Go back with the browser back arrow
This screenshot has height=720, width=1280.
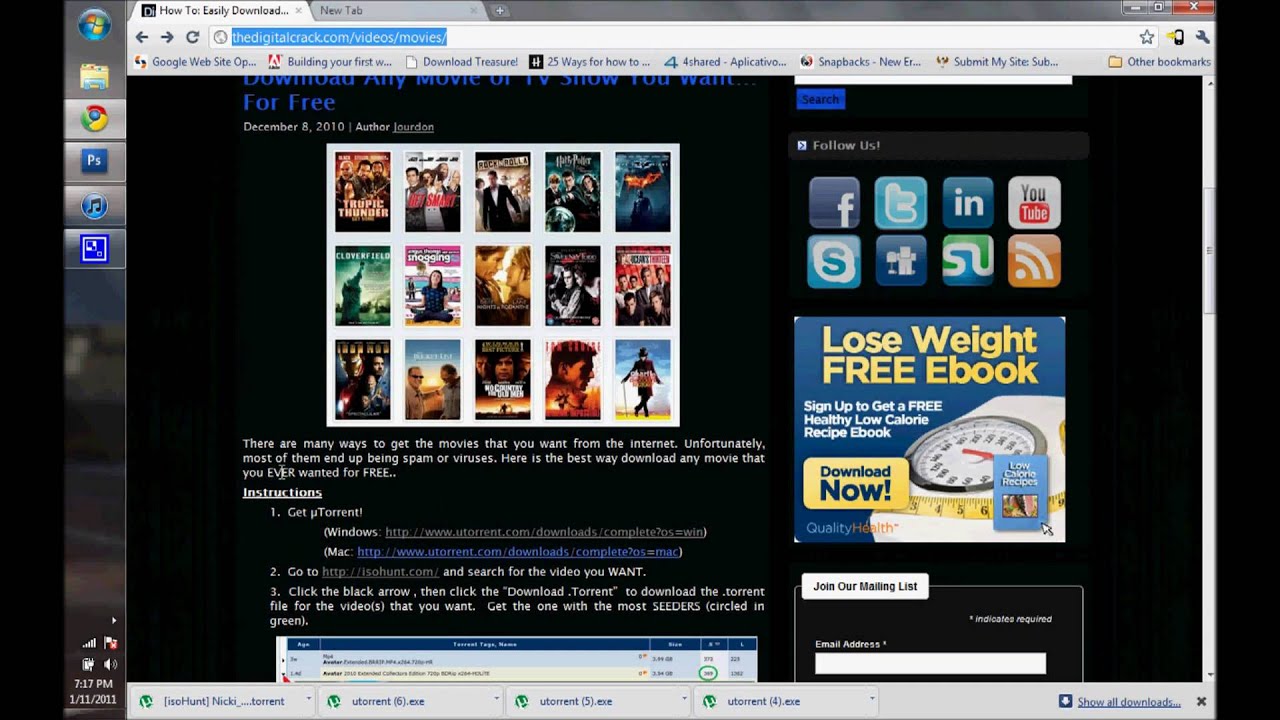click(x=142, y=37)
